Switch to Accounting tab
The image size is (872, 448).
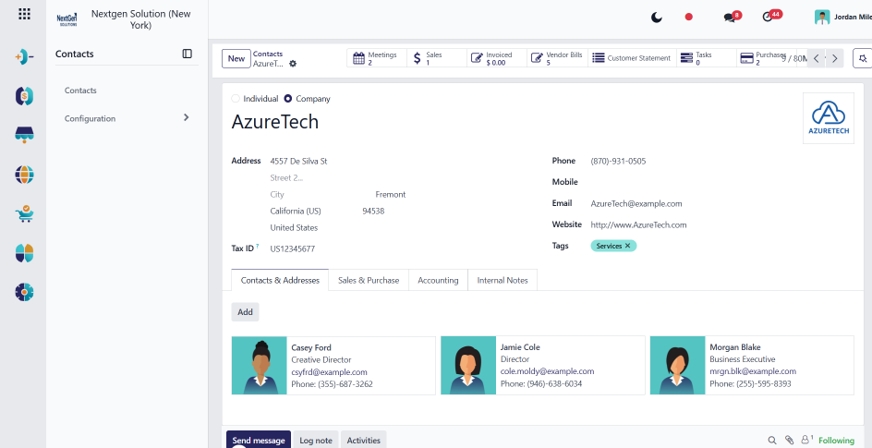point(438,280)
